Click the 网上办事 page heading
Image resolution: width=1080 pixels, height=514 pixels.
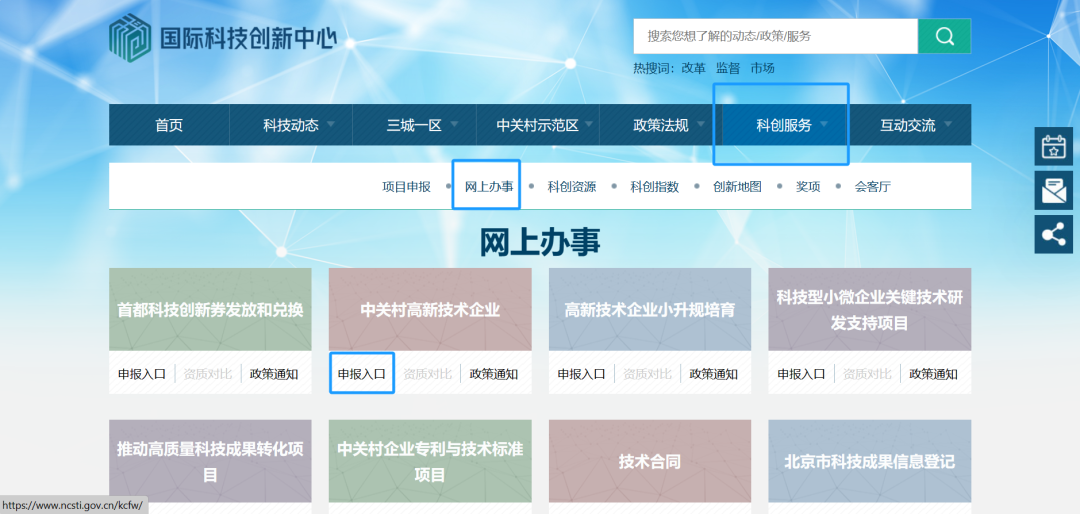540,242
